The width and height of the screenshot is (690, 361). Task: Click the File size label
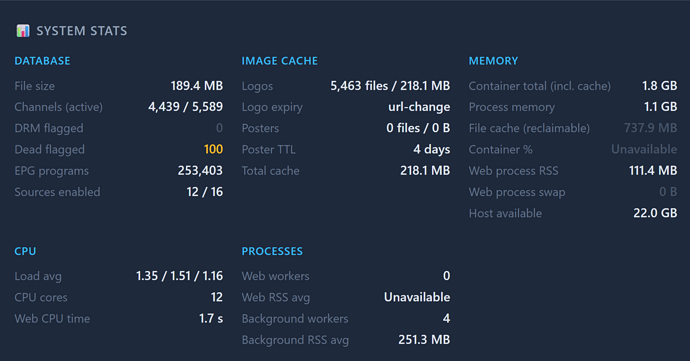[34, 86]
